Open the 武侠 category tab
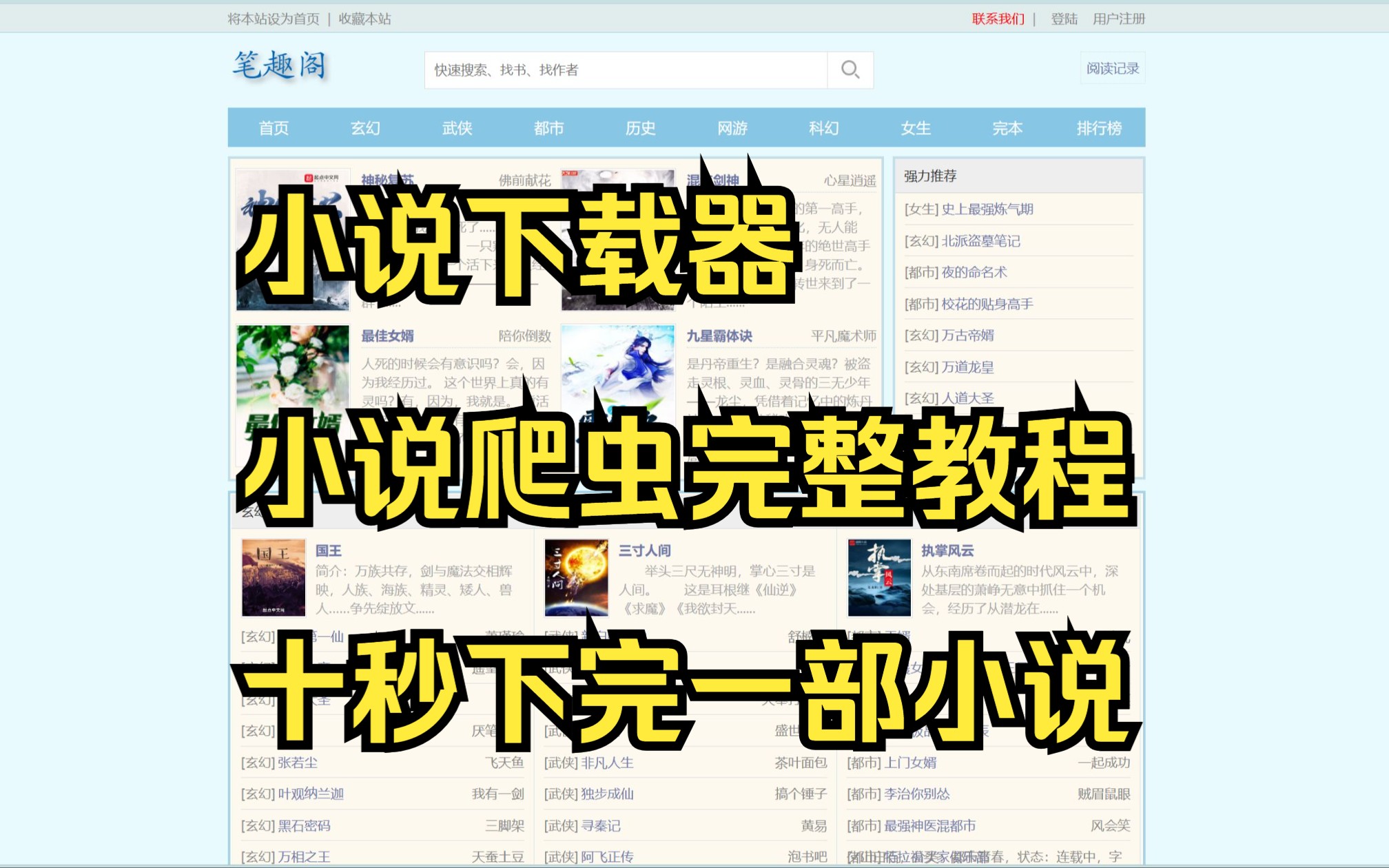1389x868 pixels. point(457,127)
